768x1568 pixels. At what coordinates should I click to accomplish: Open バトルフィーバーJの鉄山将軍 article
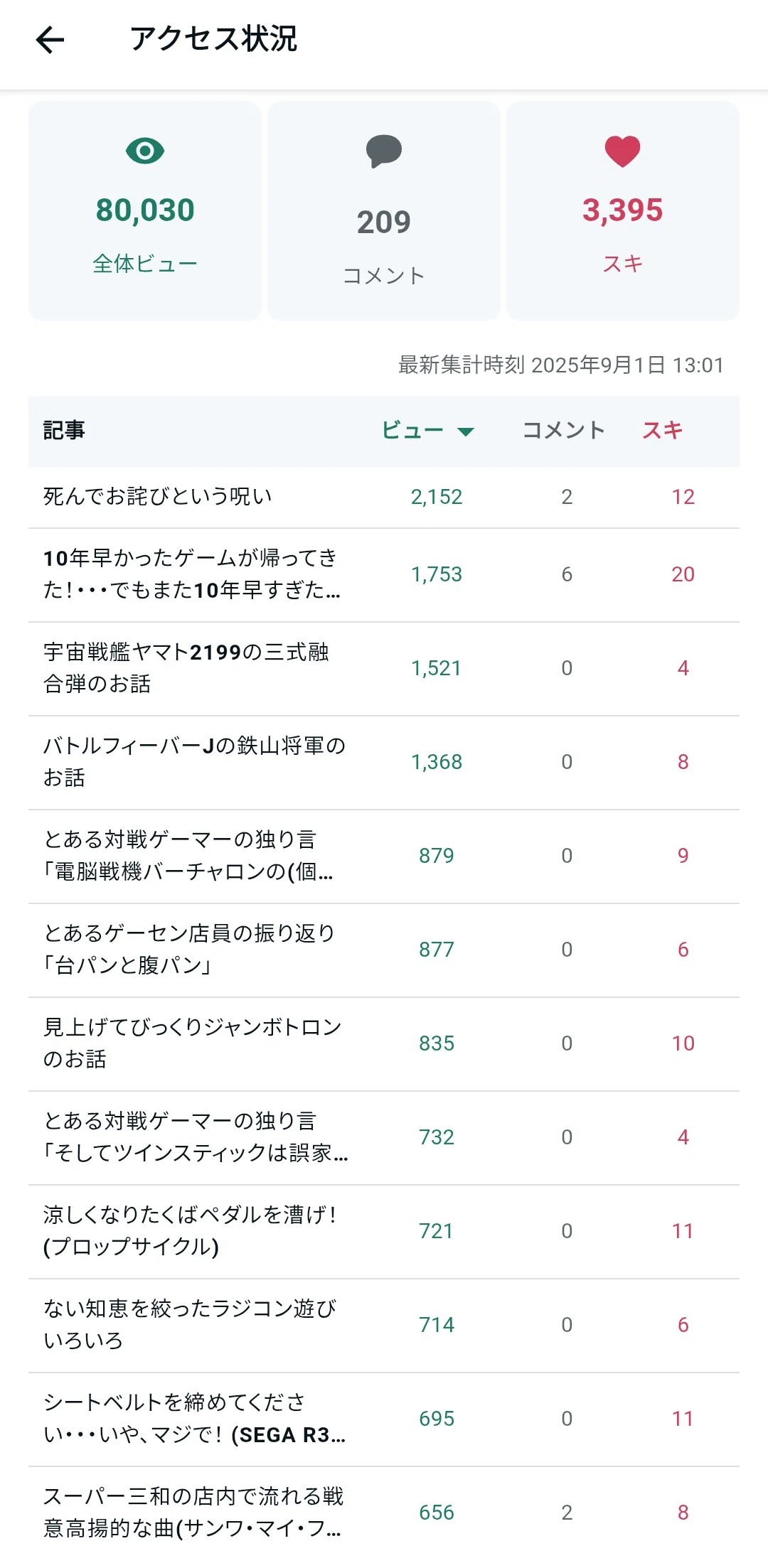coord(384,762)
